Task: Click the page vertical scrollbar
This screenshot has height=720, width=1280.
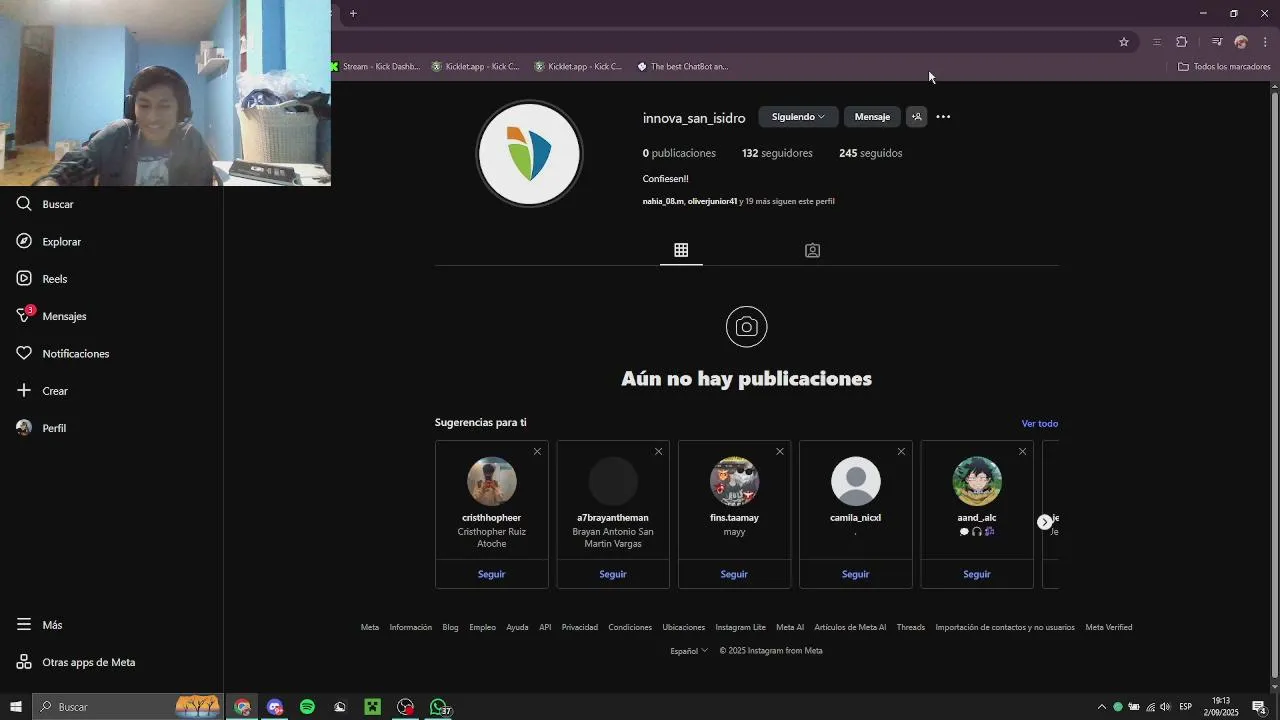Action: pos(1274,385)
